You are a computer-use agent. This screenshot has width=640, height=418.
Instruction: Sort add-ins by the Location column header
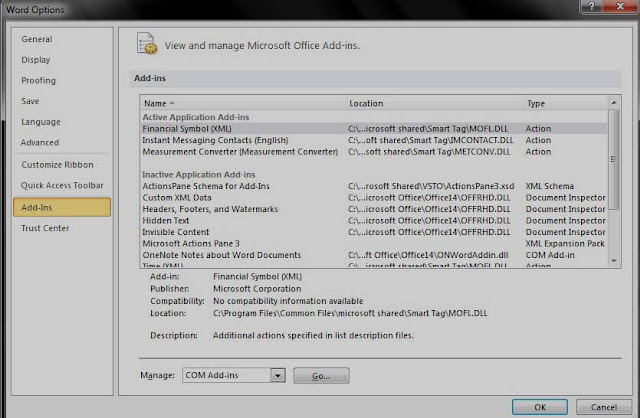[x=434, y=103]
